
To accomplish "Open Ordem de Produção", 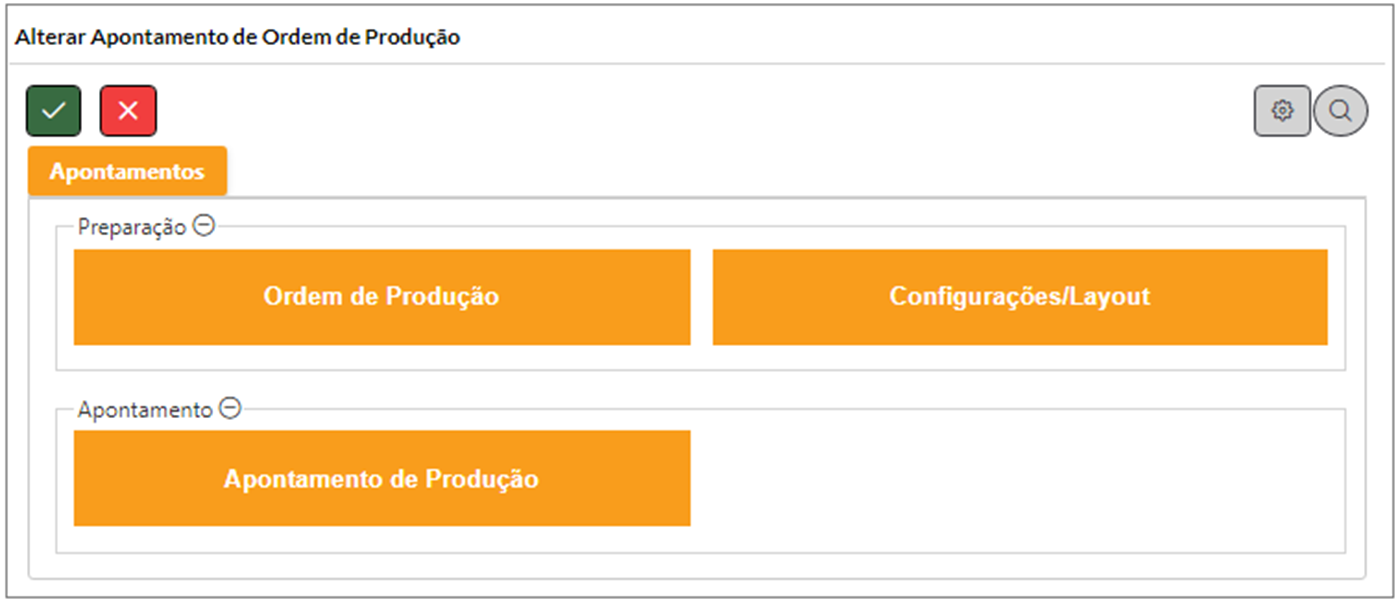I will (x=382, y=297).
